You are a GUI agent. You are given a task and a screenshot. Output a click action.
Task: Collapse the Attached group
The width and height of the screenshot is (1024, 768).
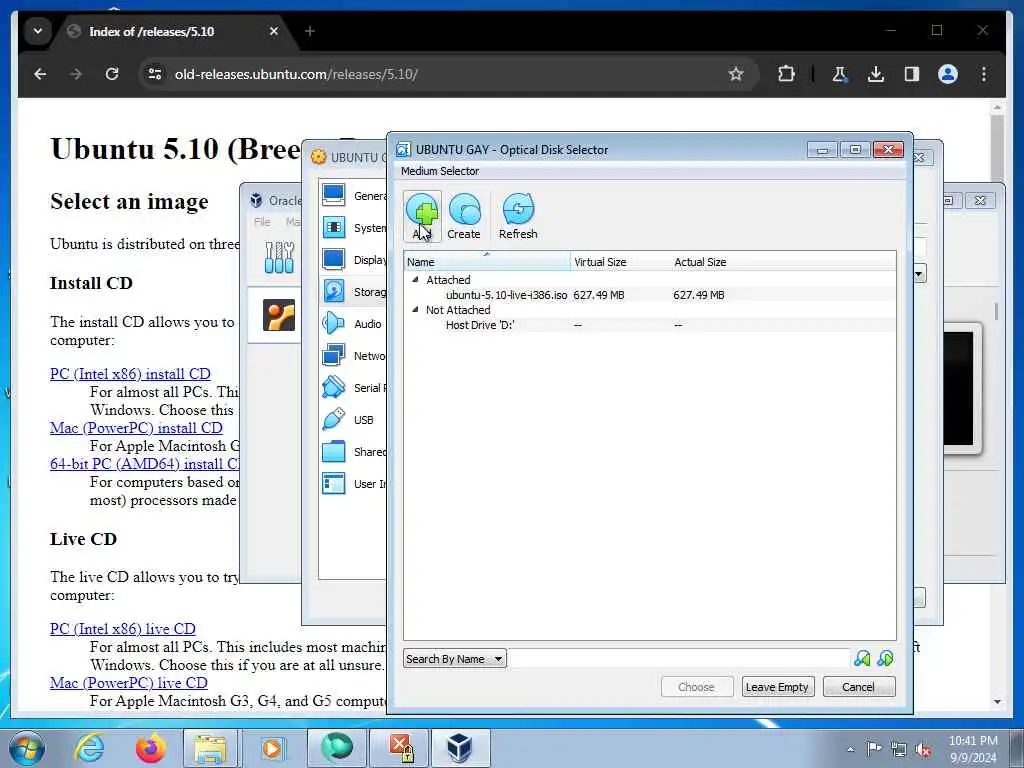coord(415,279)
